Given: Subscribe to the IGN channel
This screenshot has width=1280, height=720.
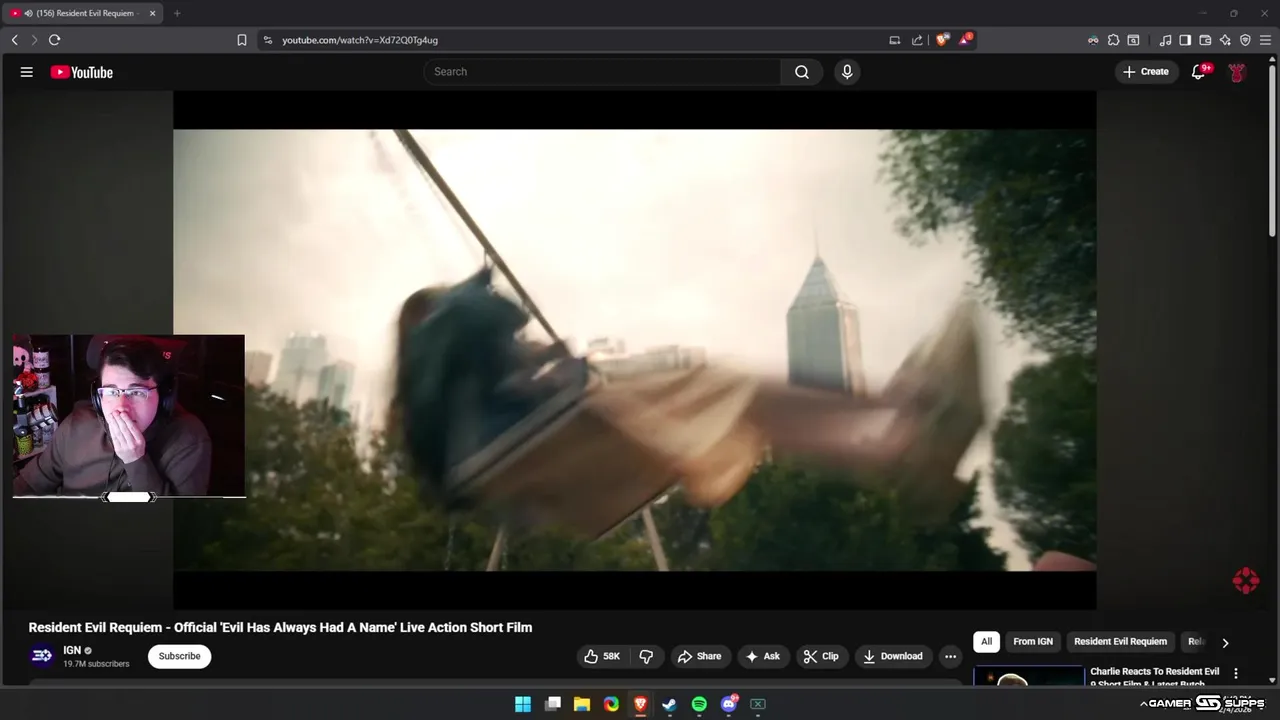Looking at the screenshot, I should point(179,656).
